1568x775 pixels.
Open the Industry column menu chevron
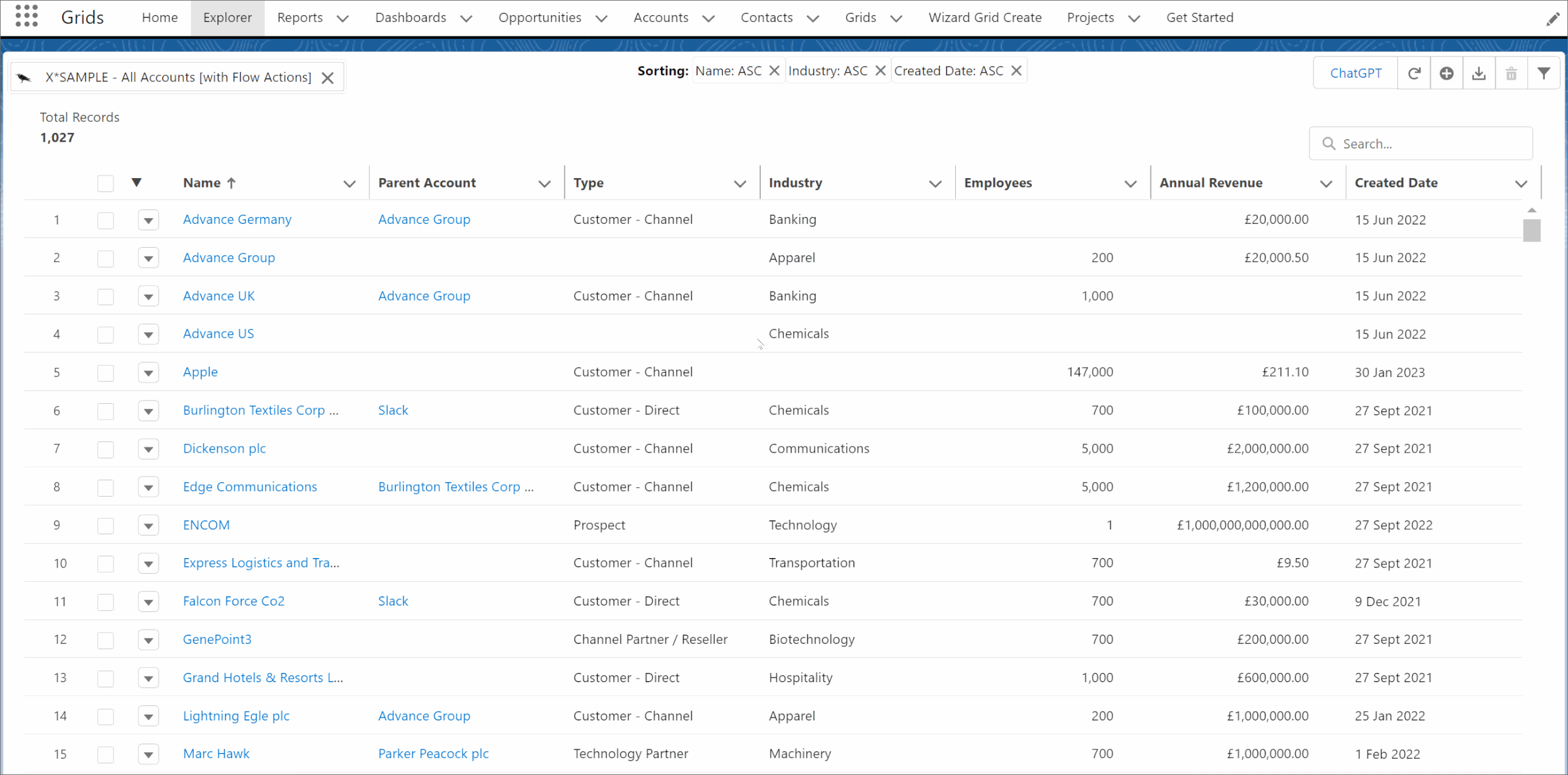[935, 184]
